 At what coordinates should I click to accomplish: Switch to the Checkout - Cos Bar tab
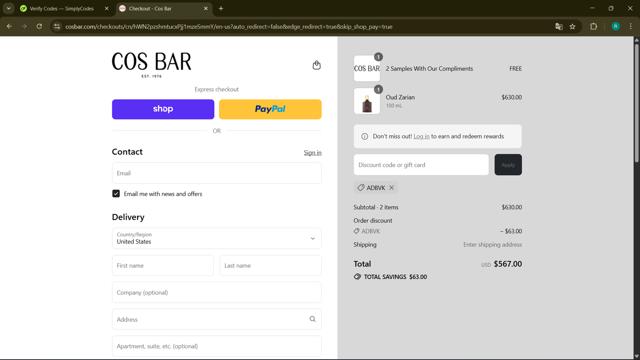(x=163, y=8)
